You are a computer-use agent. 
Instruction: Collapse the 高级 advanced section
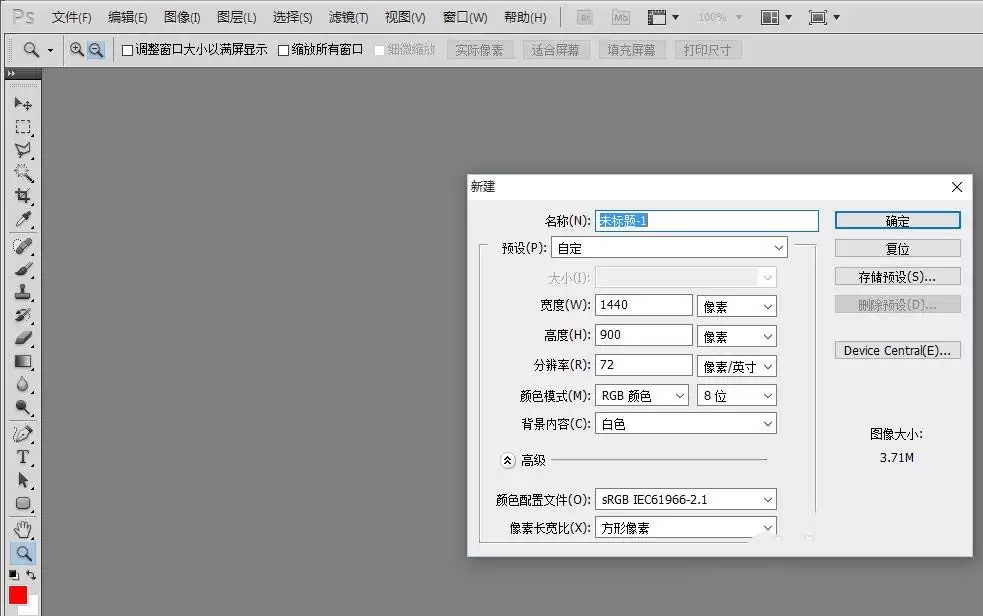[508, 460]
